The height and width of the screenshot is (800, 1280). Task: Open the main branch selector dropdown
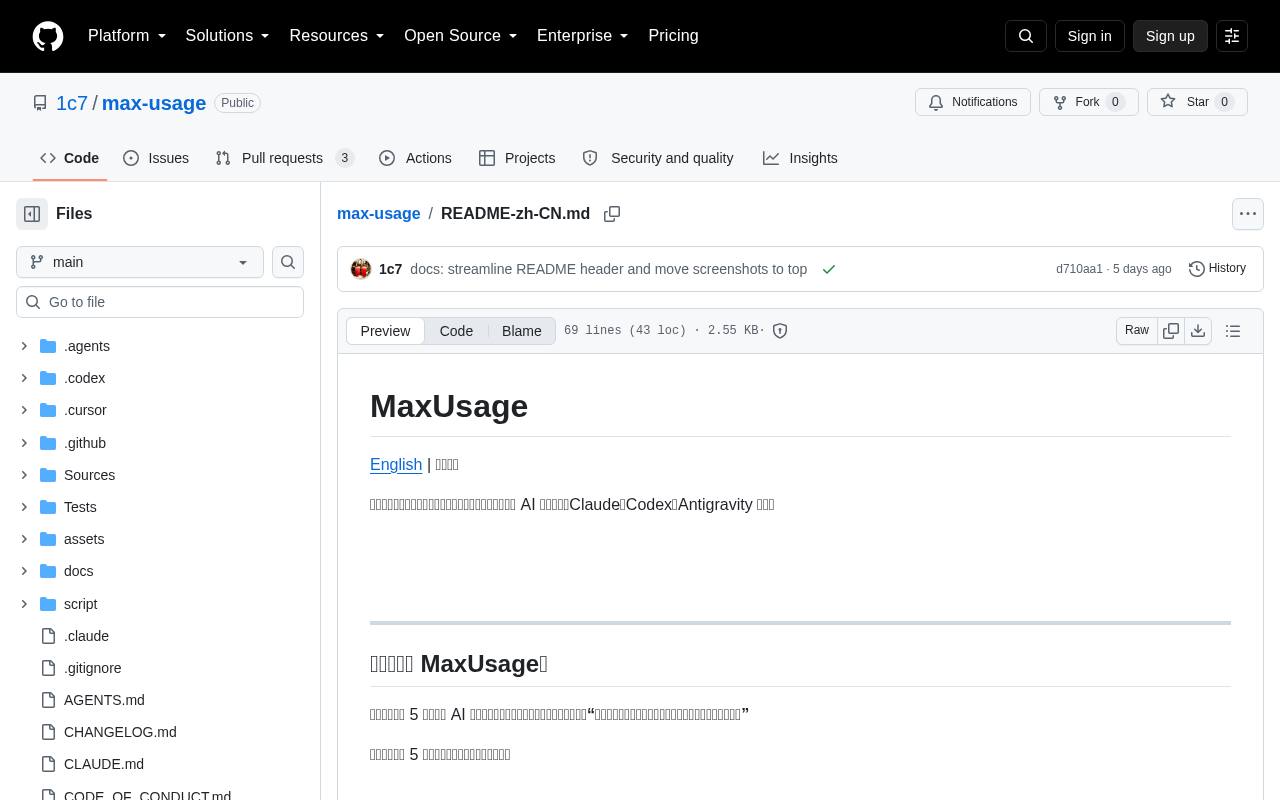click(x=140, y=262)
